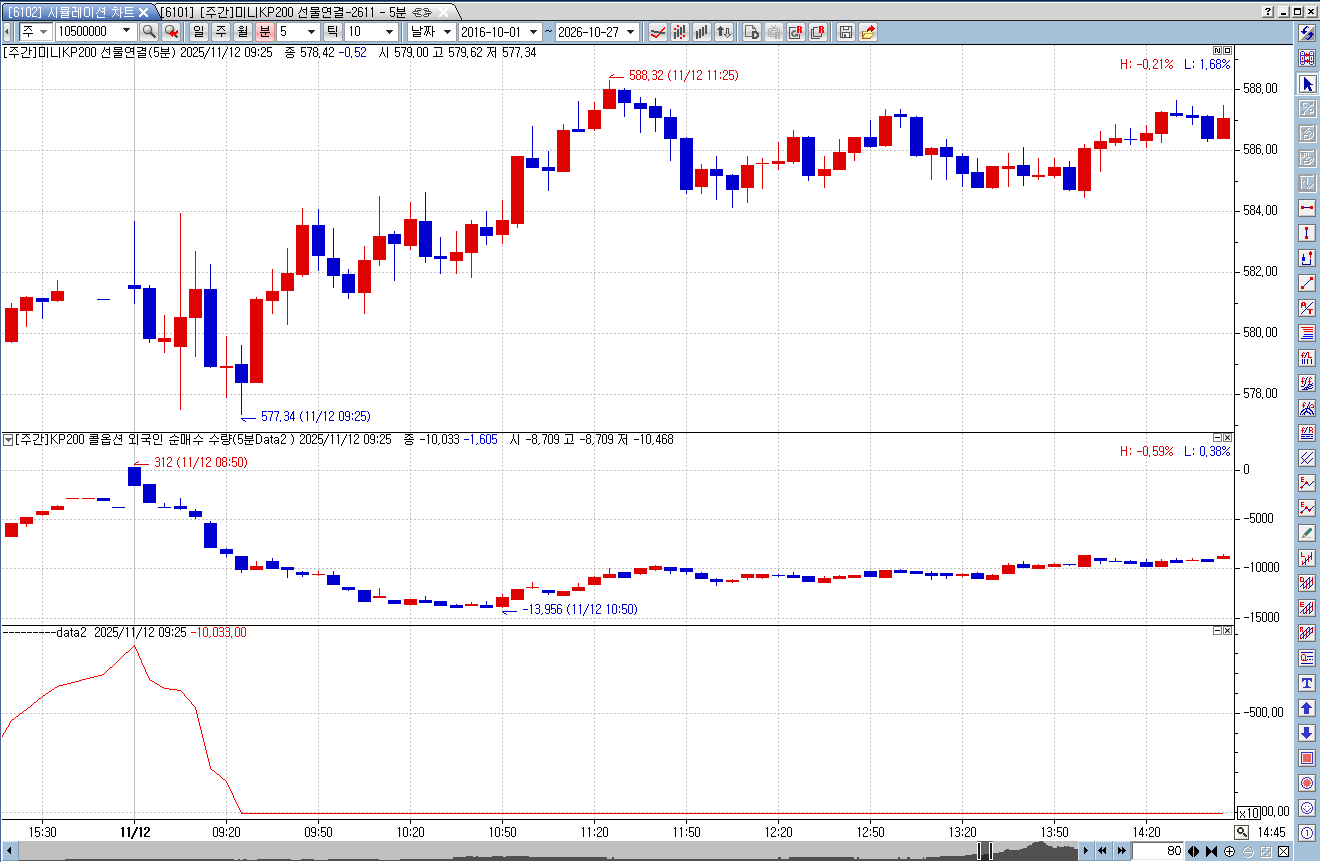Image resolution: width=1320 pixels, height=862 pixels.
Task: Open the 날짜 date mode dropdown
Action: tap(446, 32)
